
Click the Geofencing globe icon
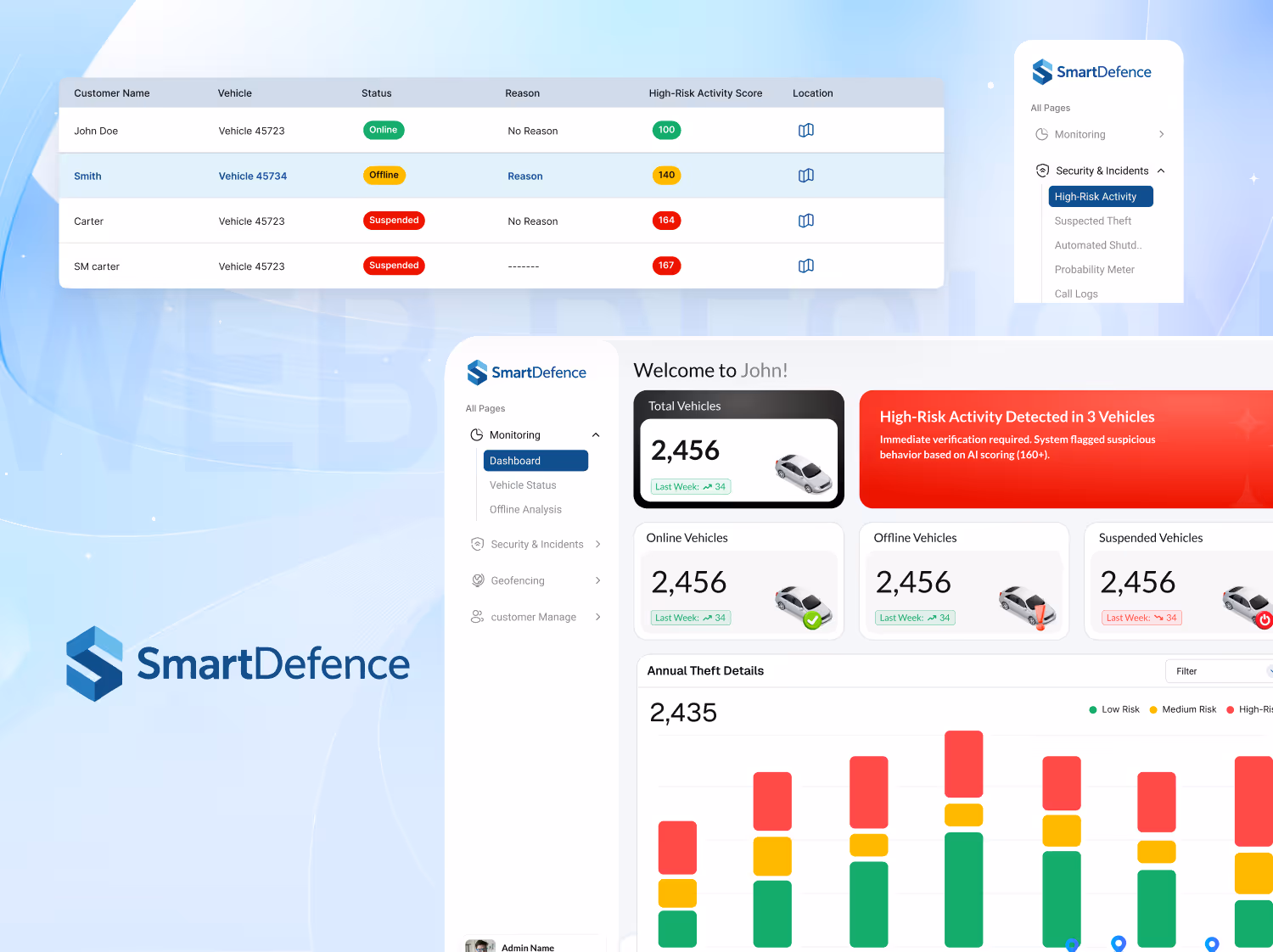(478, 580)
